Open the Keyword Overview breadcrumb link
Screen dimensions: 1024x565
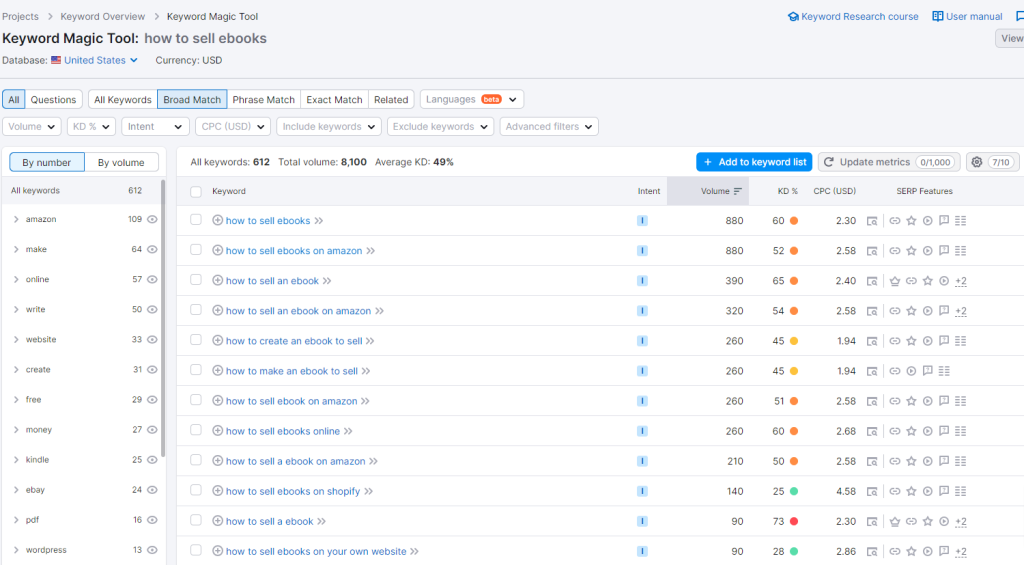click(103, 16)
